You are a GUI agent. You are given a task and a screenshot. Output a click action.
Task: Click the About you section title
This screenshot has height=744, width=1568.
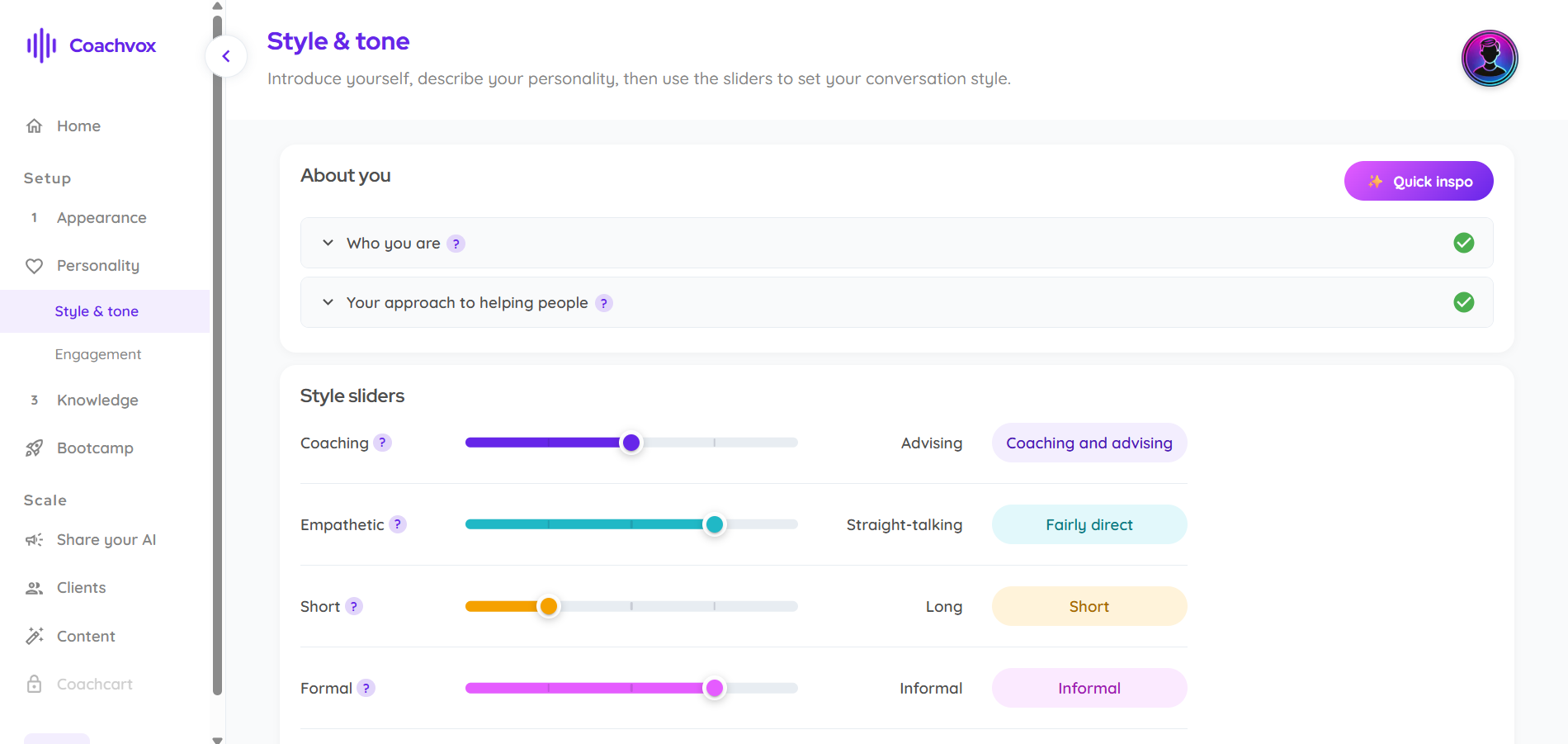346,175
